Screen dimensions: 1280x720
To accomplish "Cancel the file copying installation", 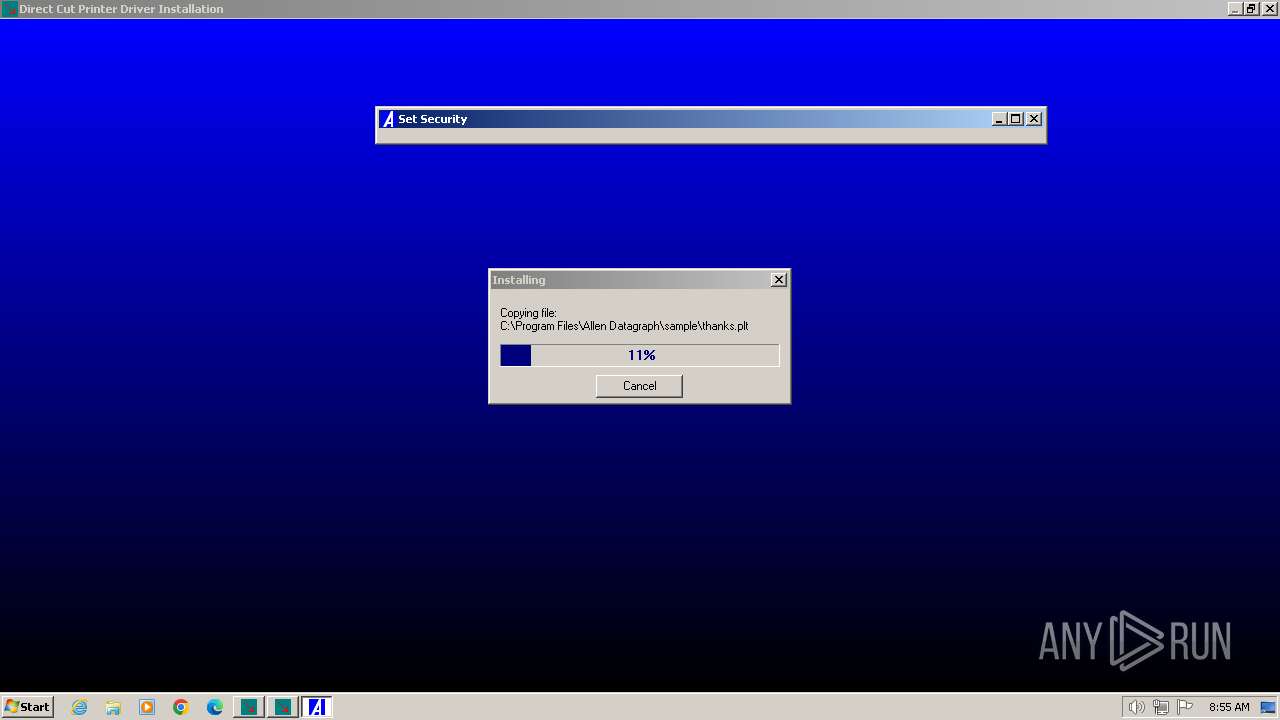I will (639, 386).
